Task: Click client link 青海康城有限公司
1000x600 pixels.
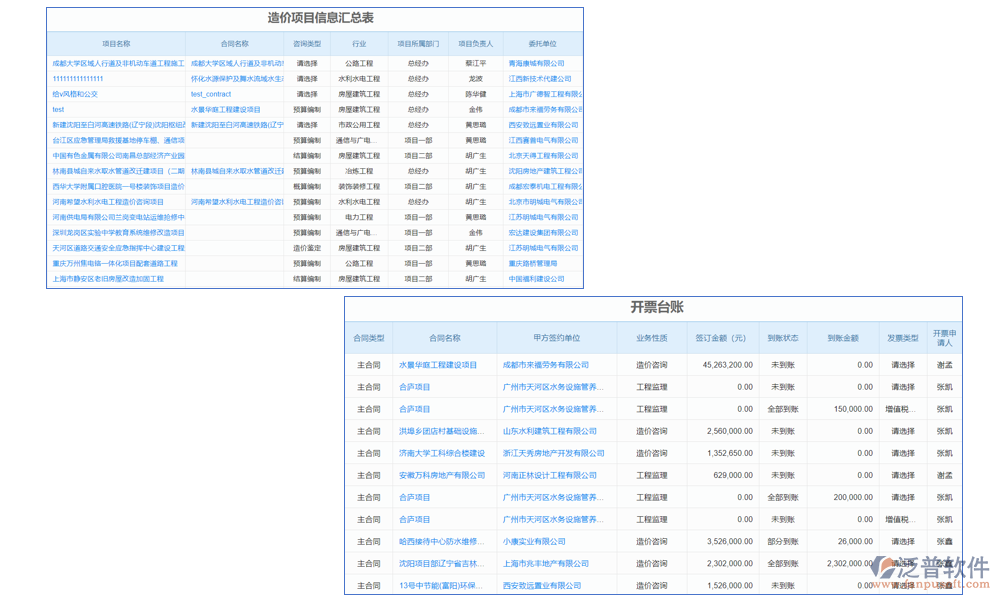Action: point(543,63)
